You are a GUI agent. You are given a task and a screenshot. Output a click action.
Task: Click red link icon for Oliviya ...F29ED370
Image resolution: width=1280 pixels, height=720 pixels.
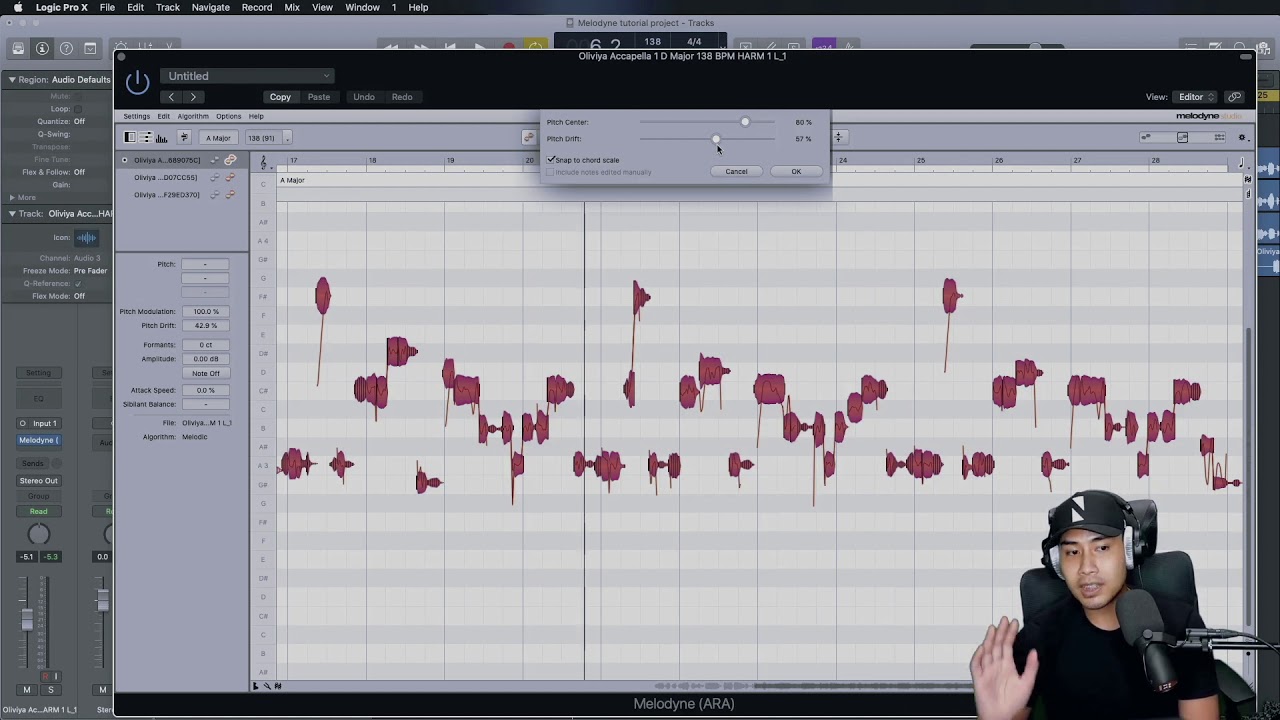[x=230, y=194]
